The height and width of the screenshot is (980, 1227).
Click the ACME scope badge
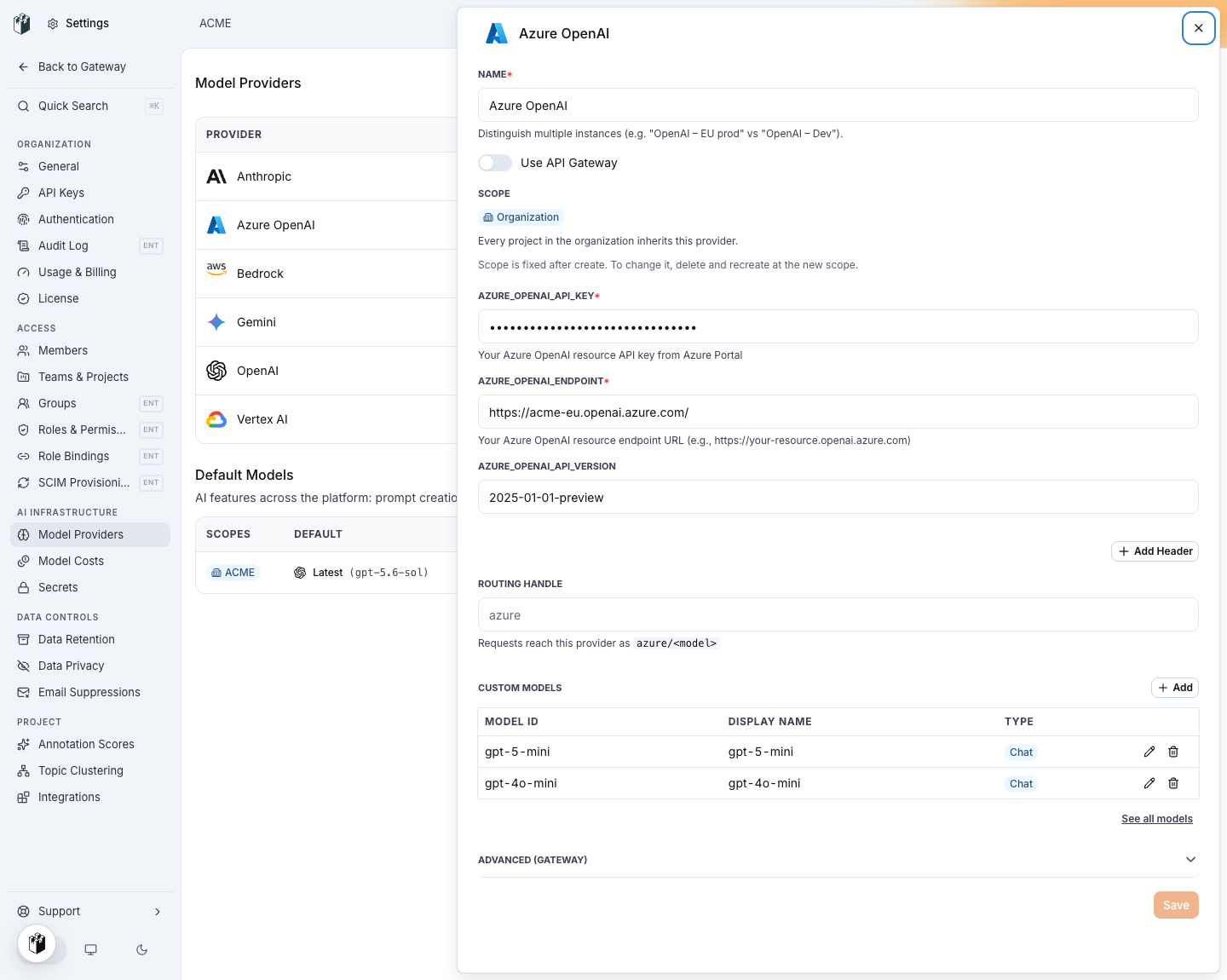pyautogui.click(x=233, y=573)
